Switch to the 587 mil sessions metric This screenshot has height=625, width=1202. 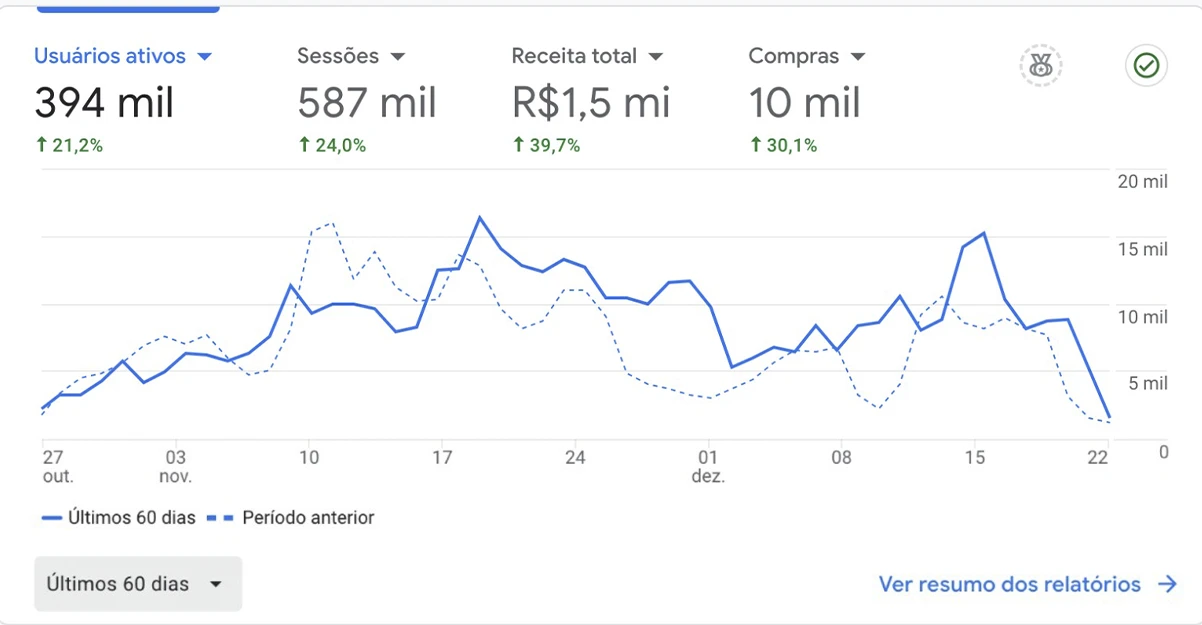tap(367, 103)
